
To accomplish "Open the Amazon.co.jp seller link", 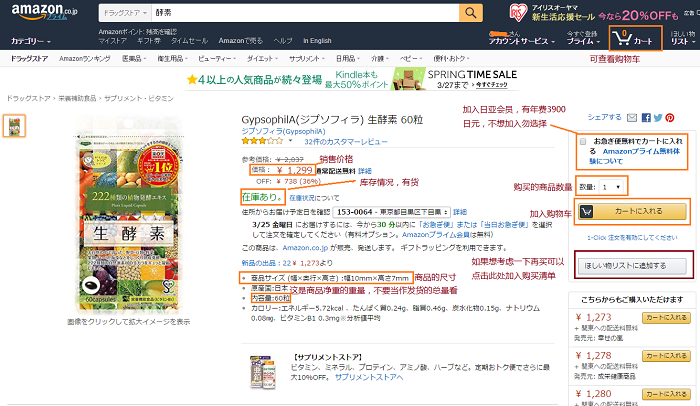I will pyautogui.click(x=305, y=248).
